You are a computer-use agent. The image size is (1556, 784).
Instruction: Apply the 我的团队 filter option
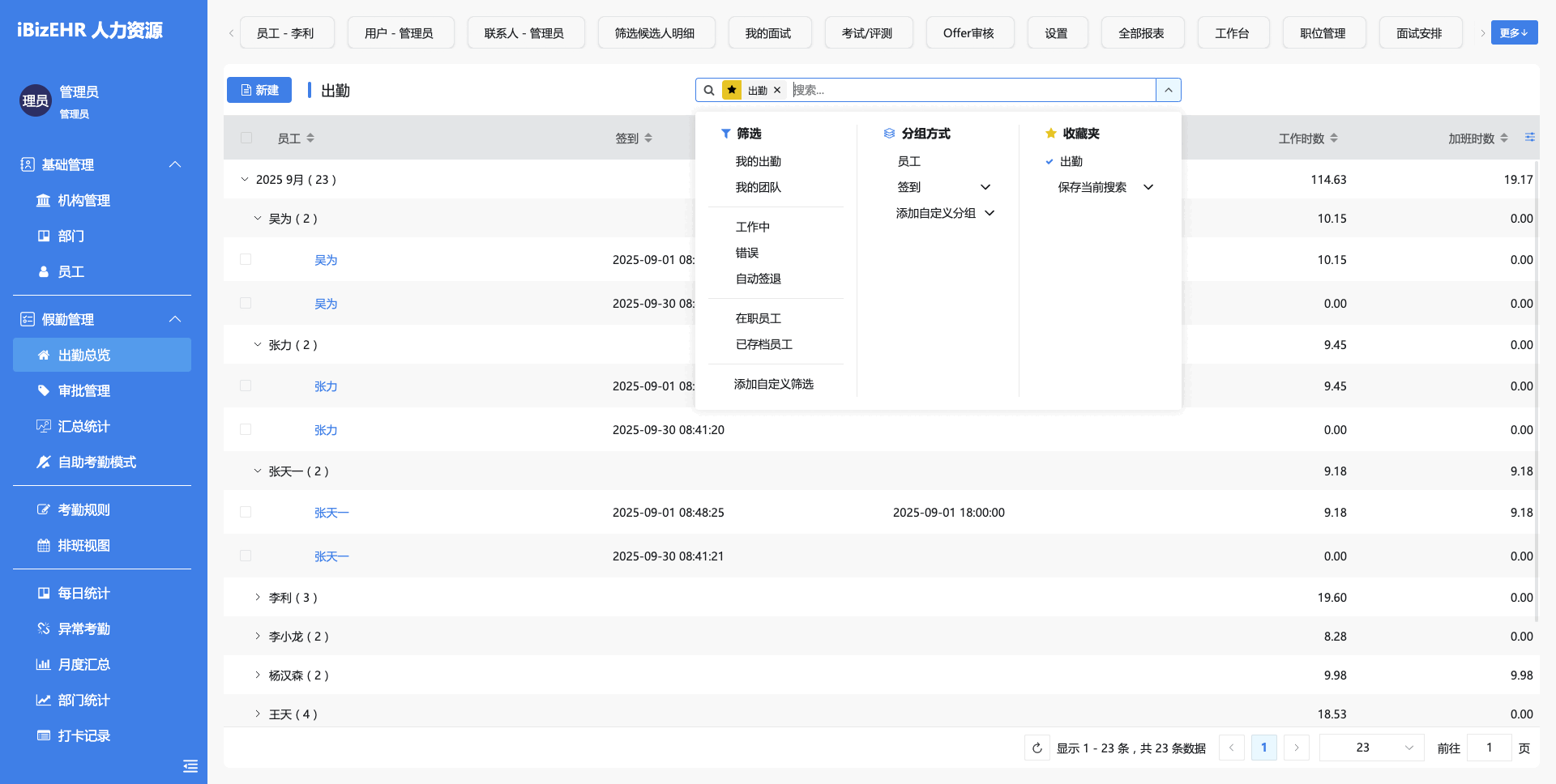click(x=758, y=187)
